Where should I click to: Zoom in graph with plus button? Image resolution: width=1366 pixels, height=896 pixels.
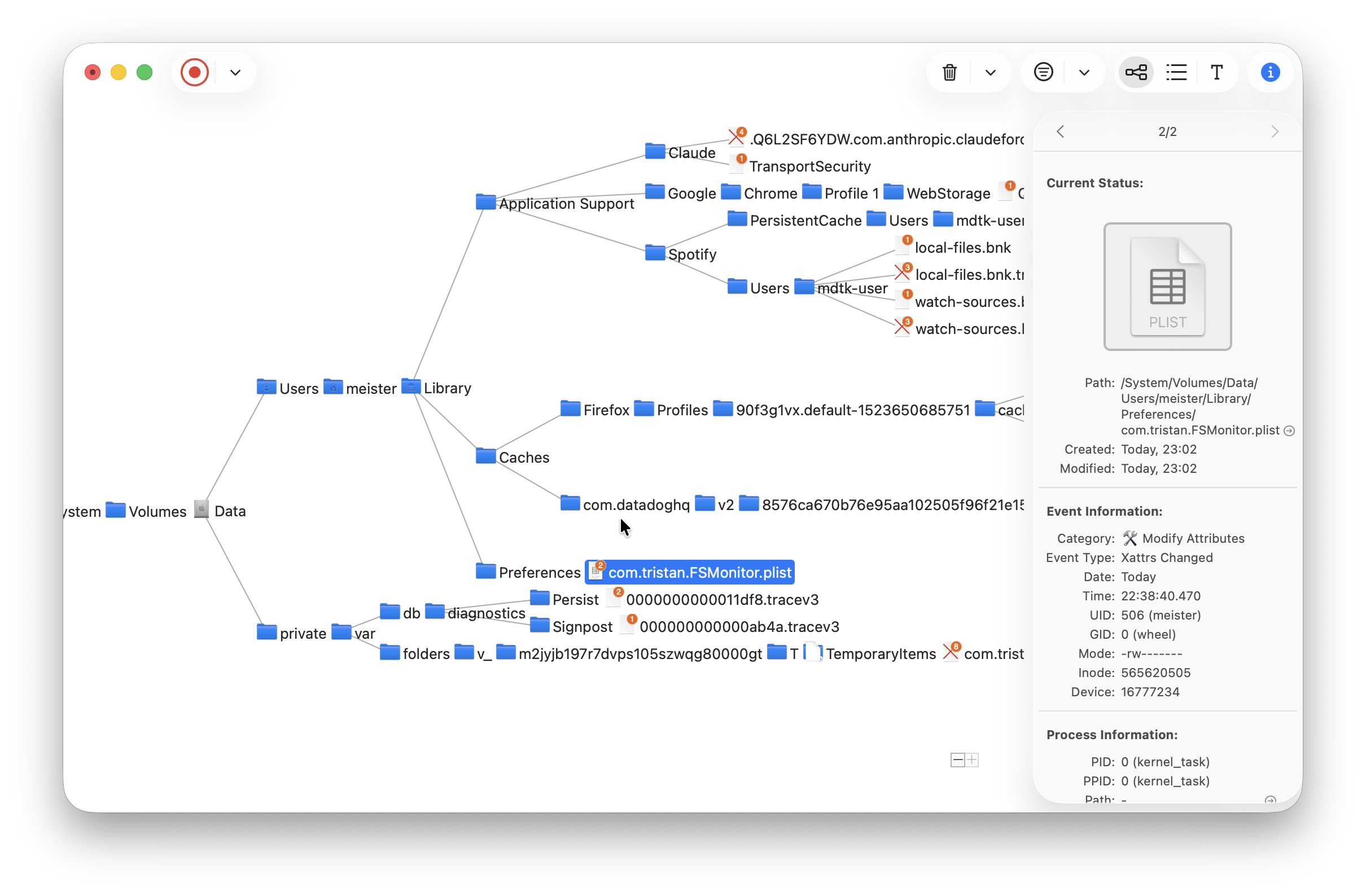tap(971, 760)
